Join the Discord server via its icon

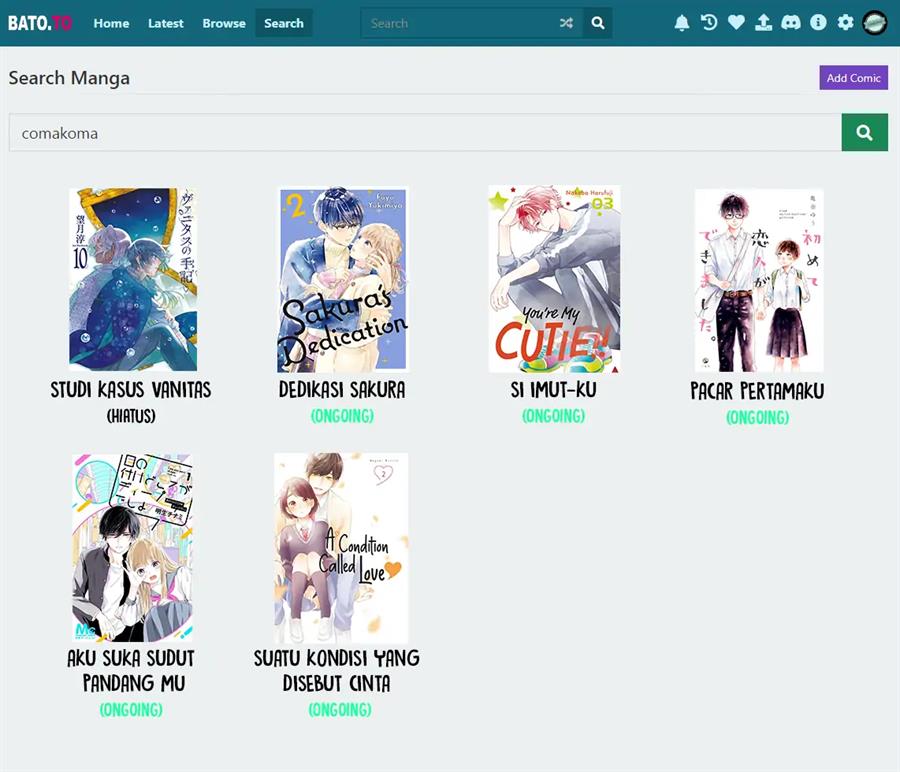coord(791,22)
